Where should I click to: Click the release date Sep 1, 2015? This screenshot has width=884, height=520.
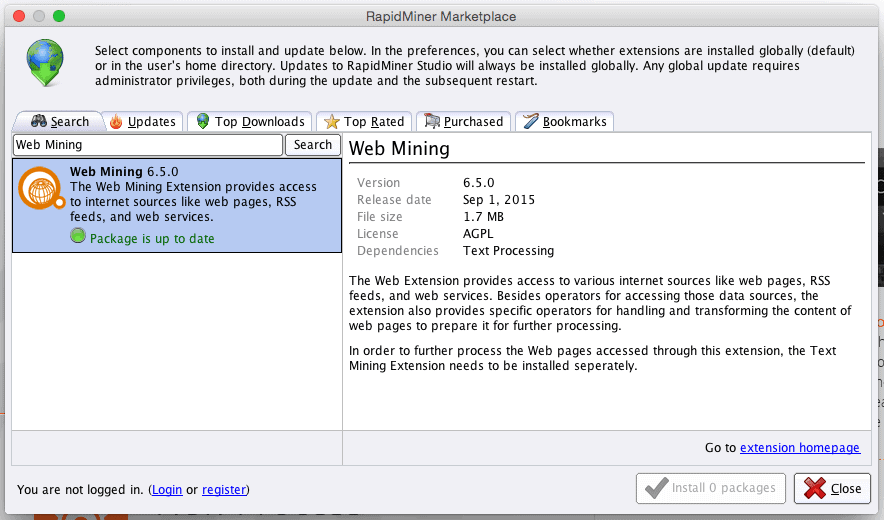tap(499, 200)
